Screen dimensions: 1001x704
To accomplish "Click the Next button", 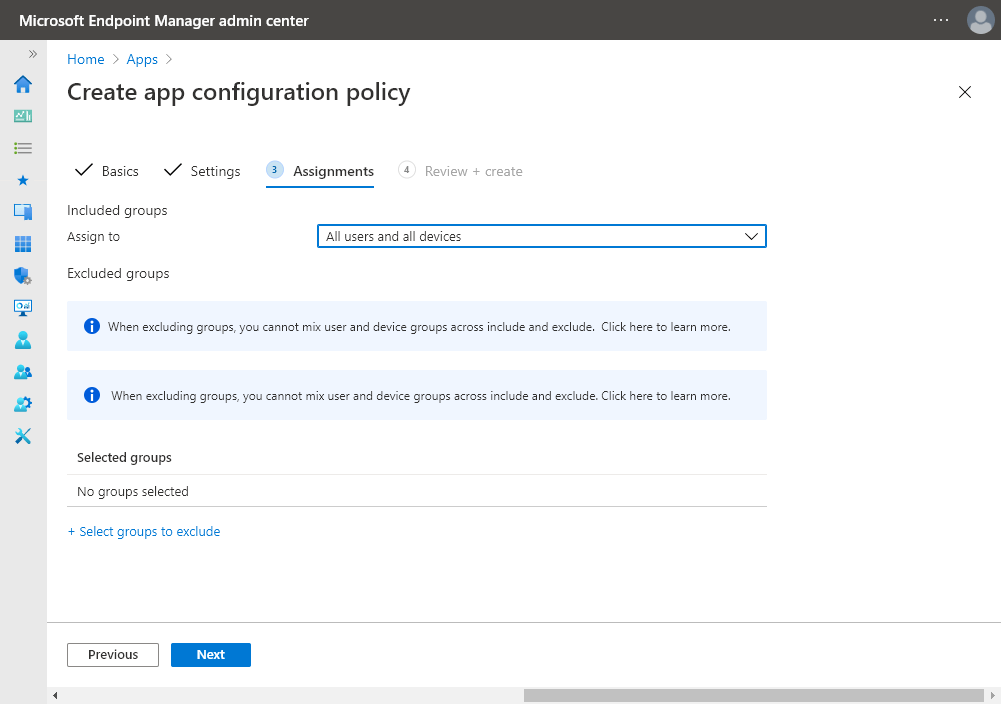I will pyautogui.click(x=211, y=655).
